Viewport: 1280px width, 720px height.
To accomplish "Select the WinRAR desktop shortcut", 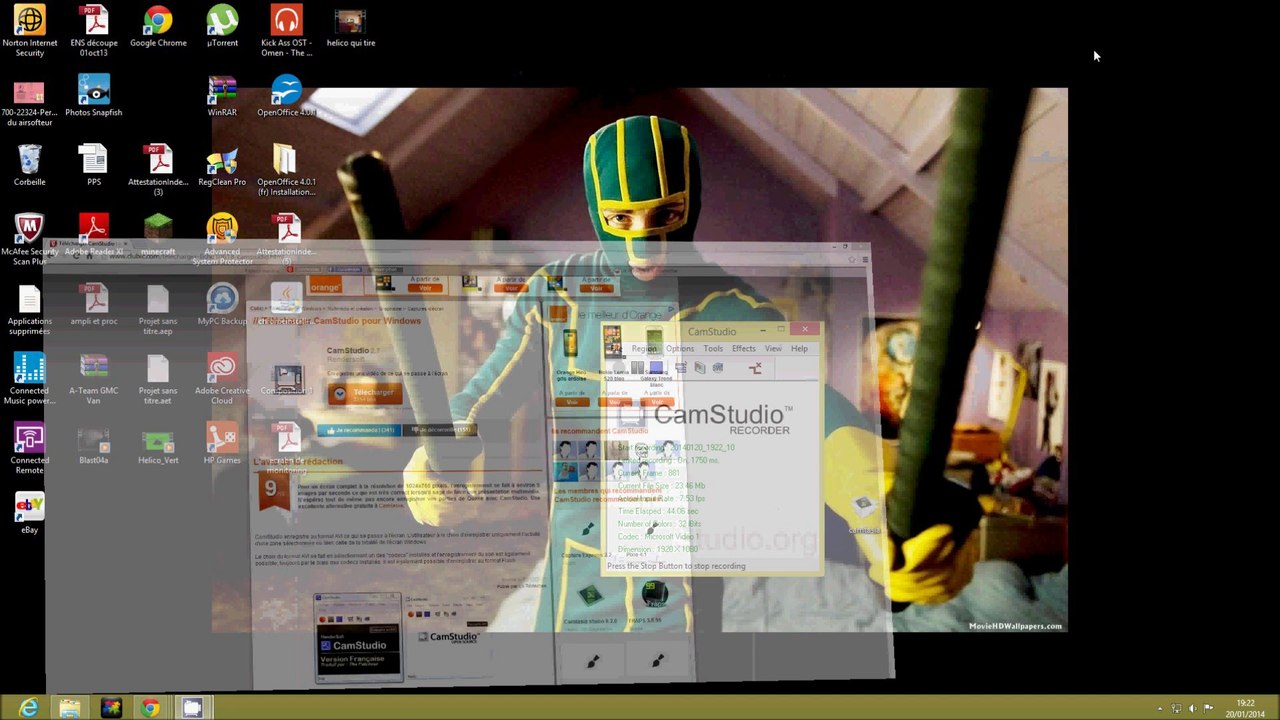I will pyautogui.click(x=222, y=96).
